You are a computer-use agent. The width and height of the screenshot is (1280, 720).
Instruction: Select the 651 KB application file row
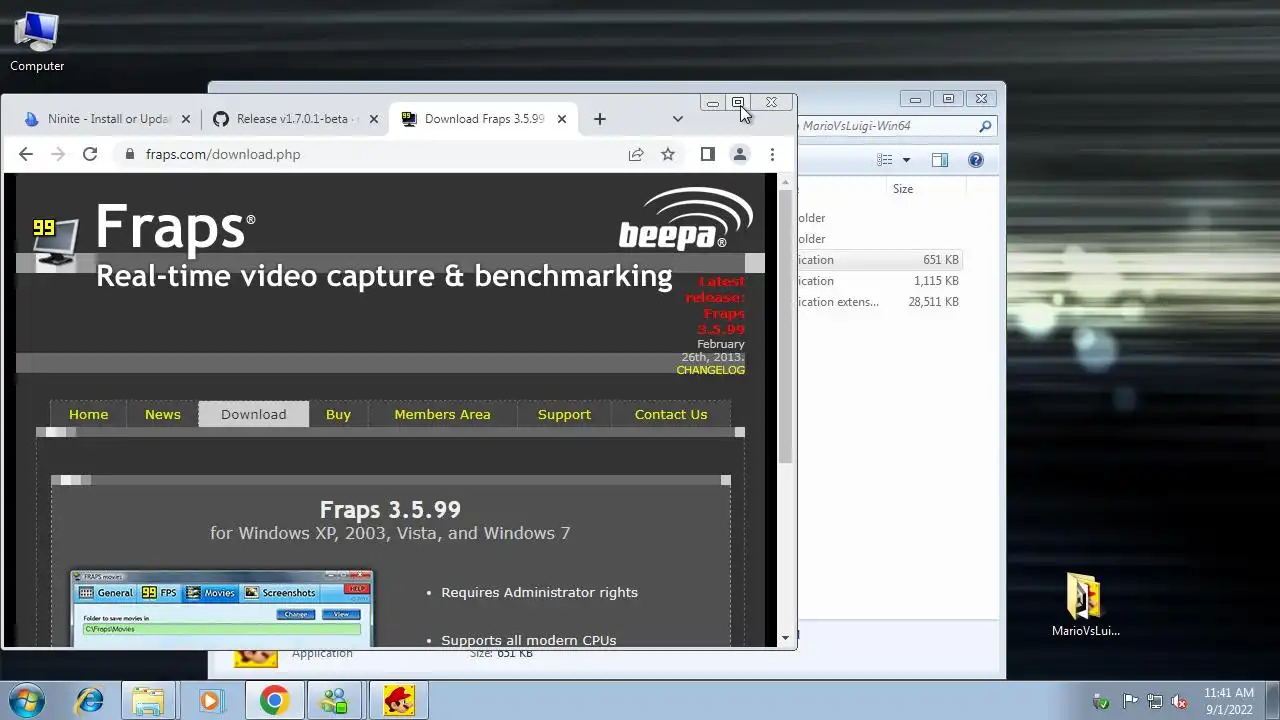(x=880, y=260)
